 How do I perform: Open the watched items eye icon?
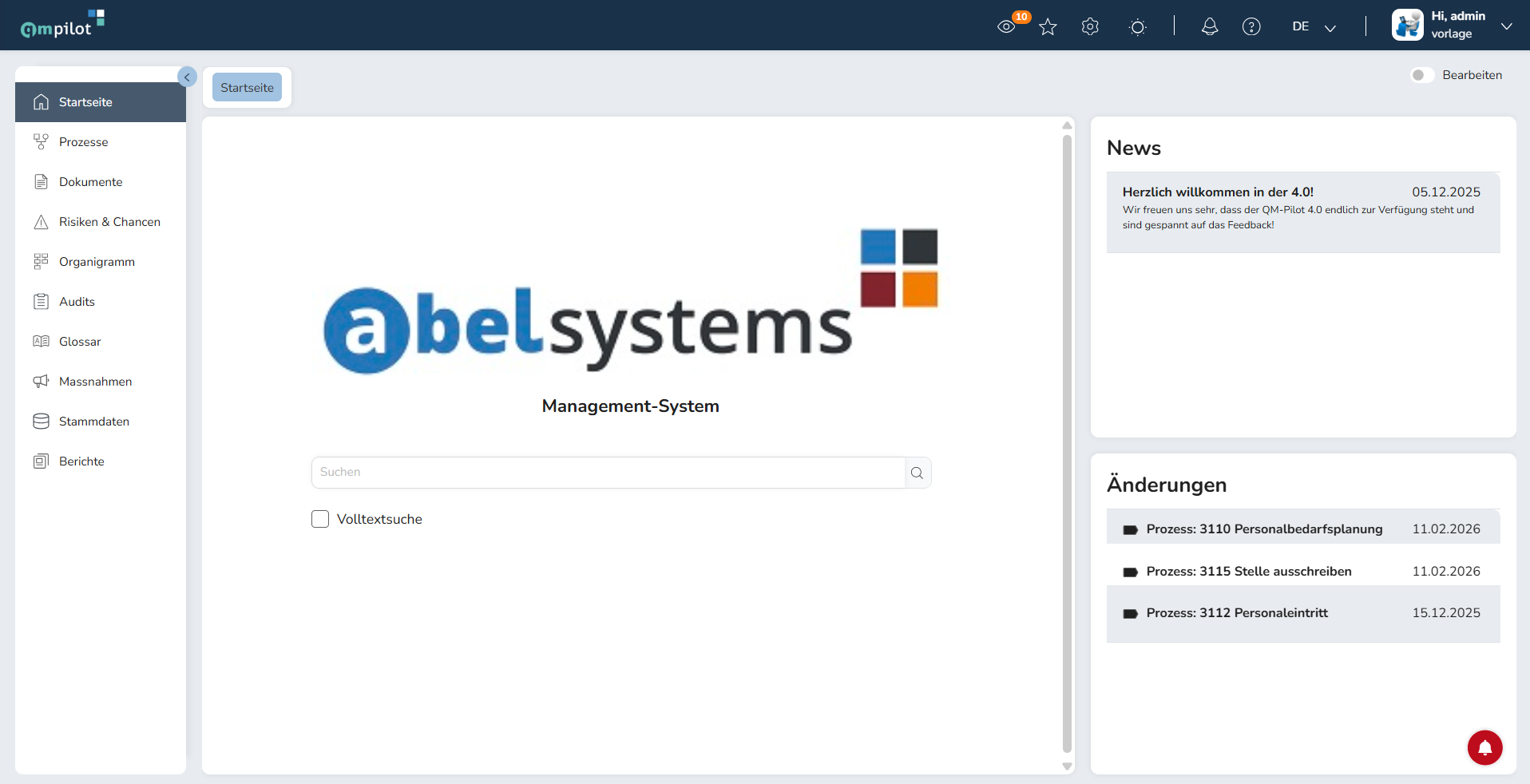click(1006, 27)
